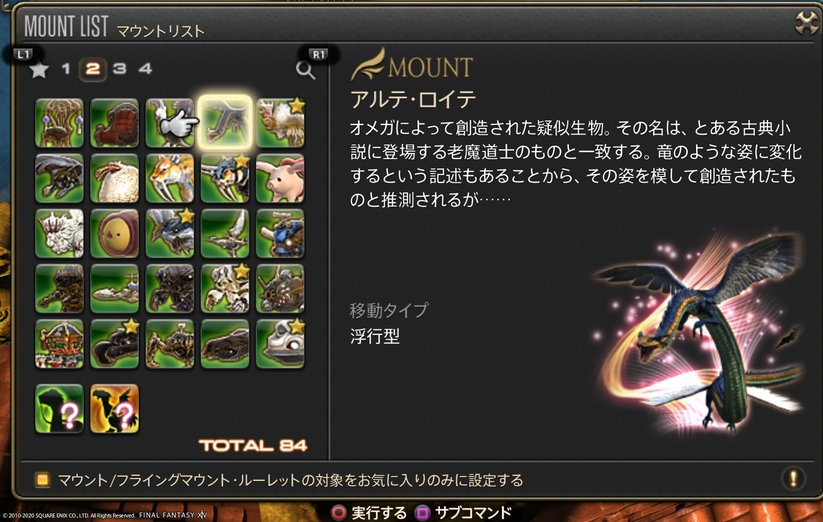Viewport: 823px width, 522px height.
Task: Switch to mount list page 3
Action: point(120,69)
